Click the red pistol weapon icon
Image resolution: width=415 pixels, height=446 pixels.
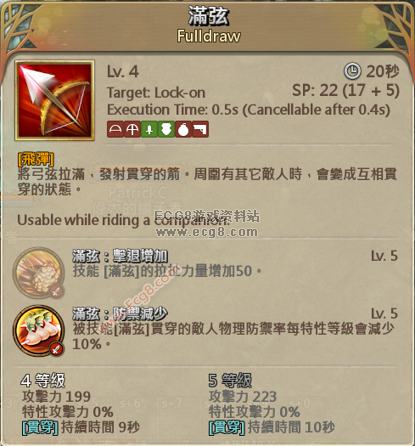point(200,129)
